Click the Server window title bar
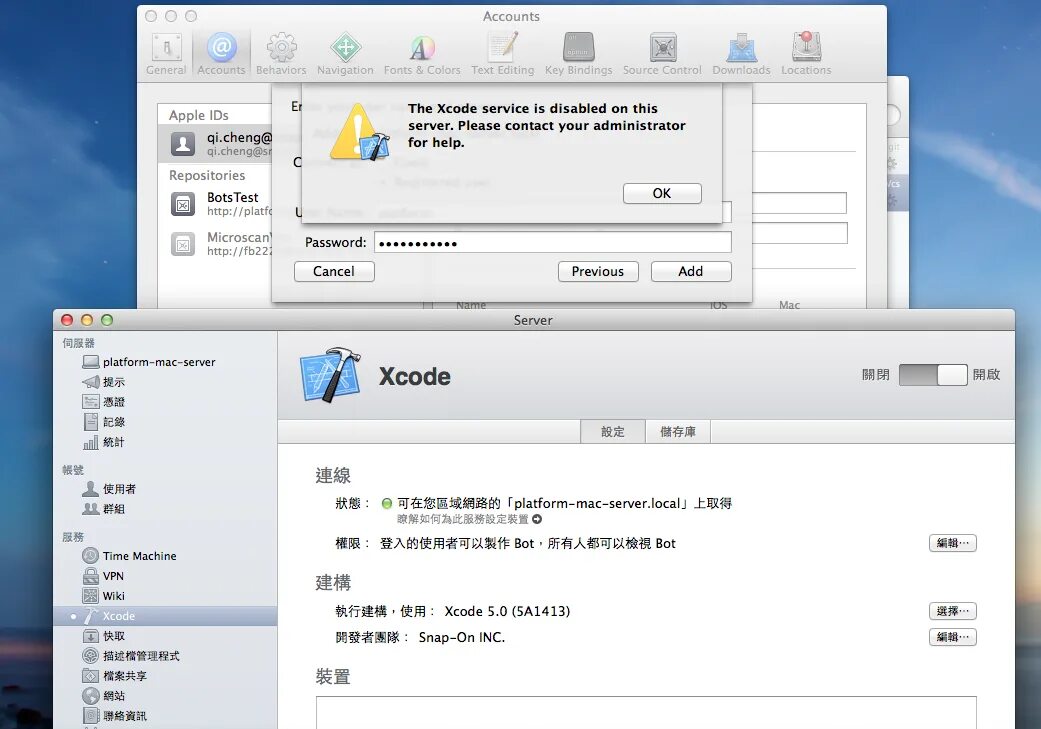 click(533, 320)
